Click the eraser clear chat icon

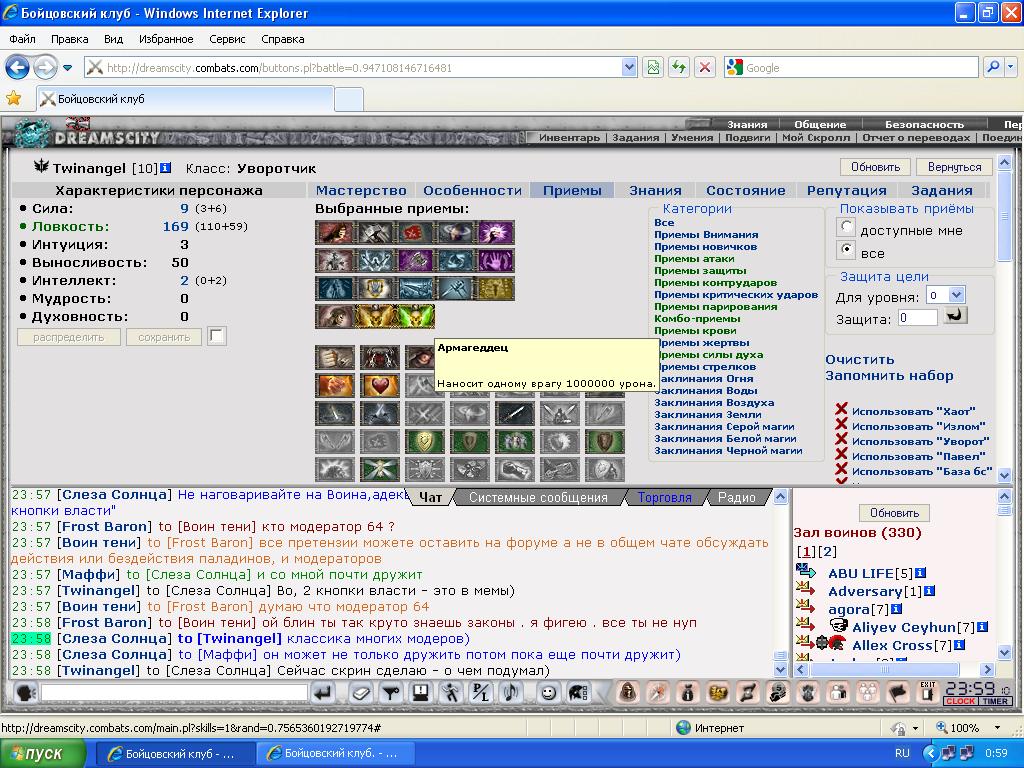pyautogui.click(x=360, y=692)
